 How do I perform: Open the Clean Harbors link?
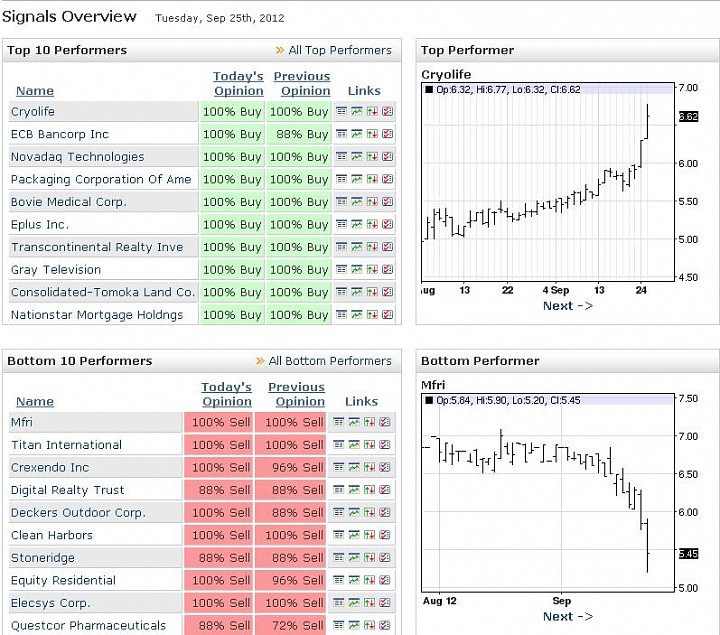click(52, 535)
